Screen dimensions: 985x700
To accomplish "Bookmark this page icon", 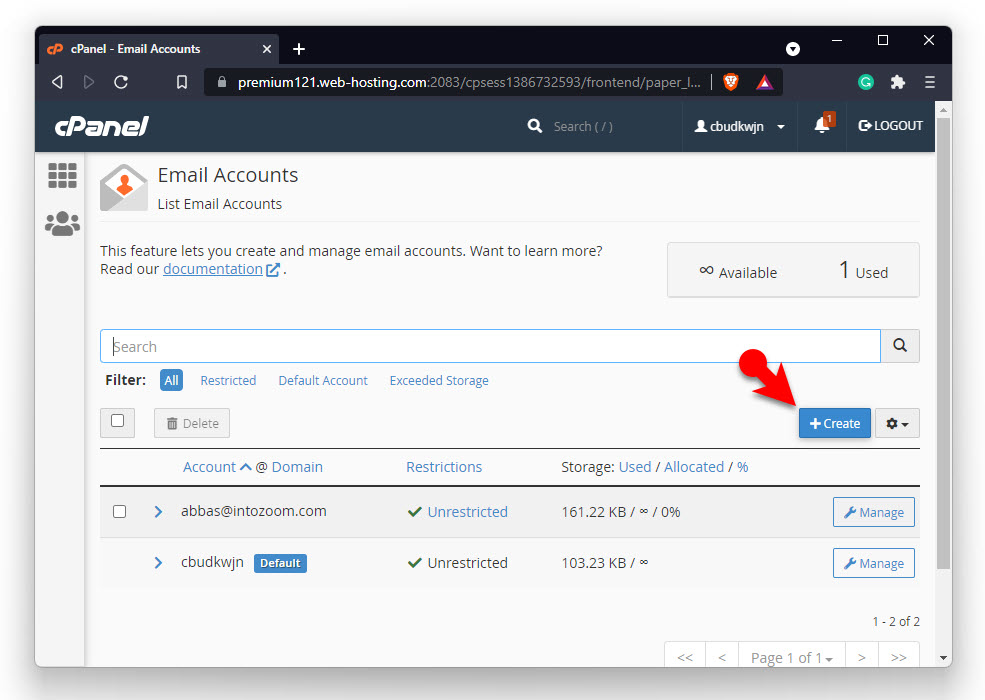I will click(182, 82).
